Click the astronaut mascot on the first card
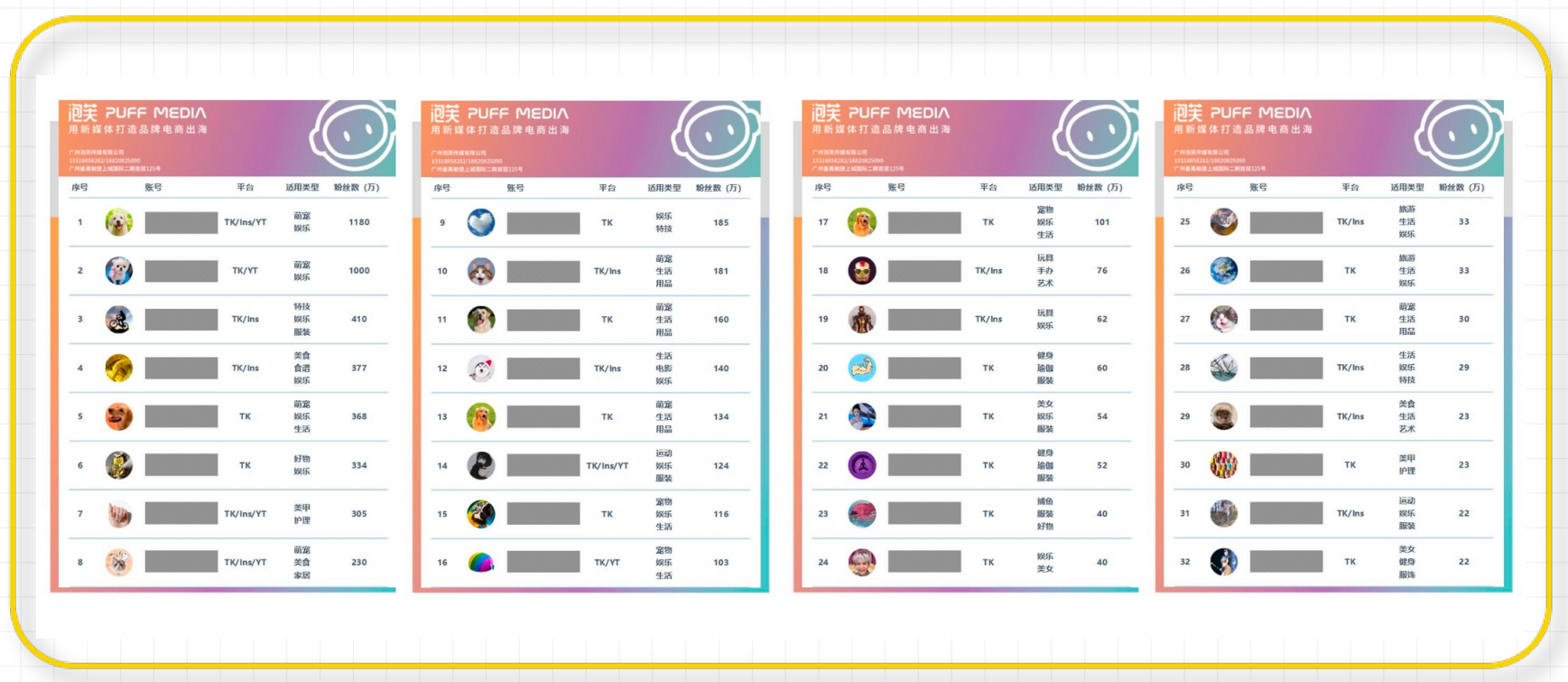Image resolution: width=1568 pixels, height=682 pixels. pyautogui.click(x=352, y=137)
